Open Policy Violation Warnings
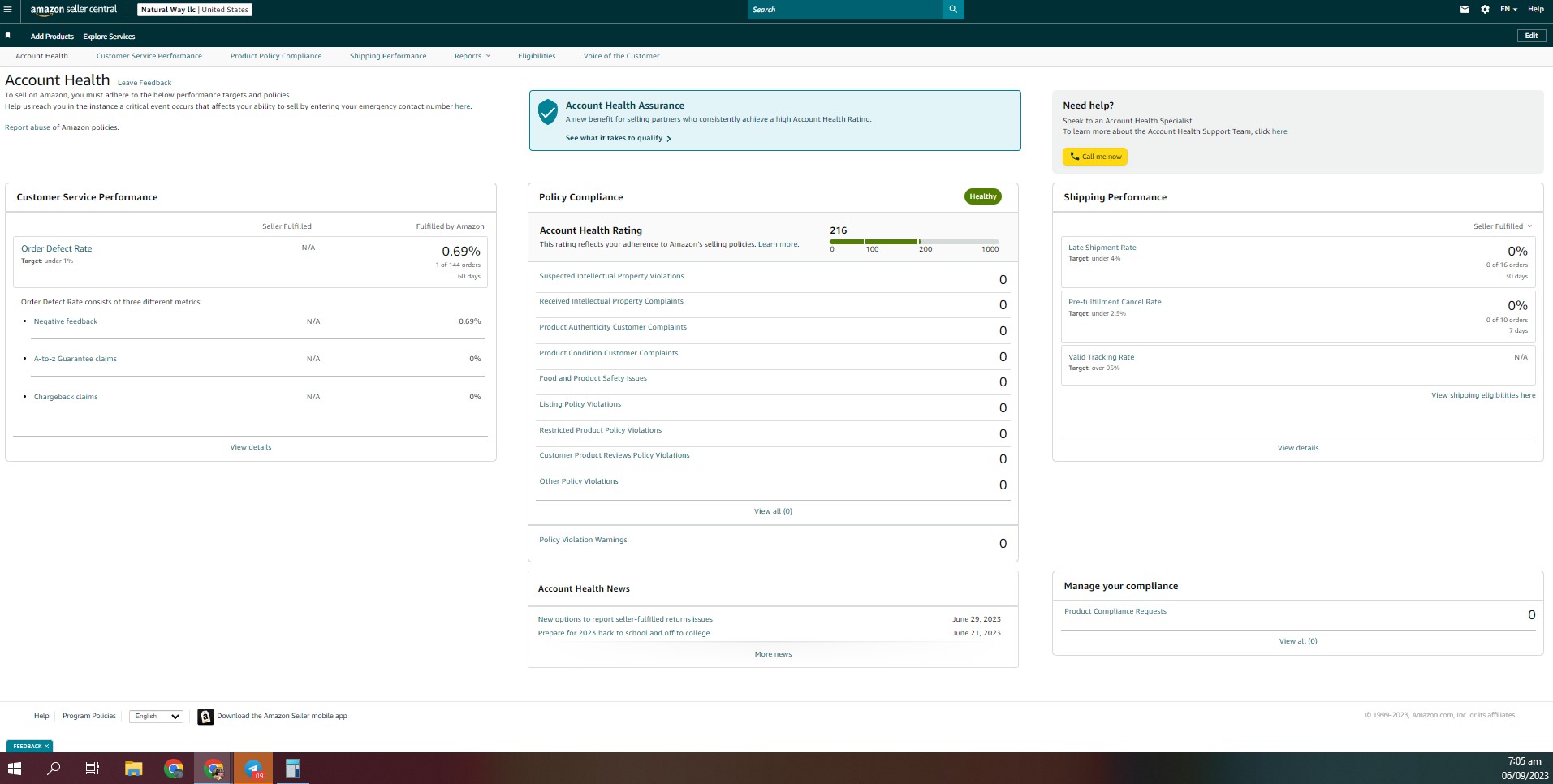The height and width of the screenshot is (784, 1553). (583, 540)
